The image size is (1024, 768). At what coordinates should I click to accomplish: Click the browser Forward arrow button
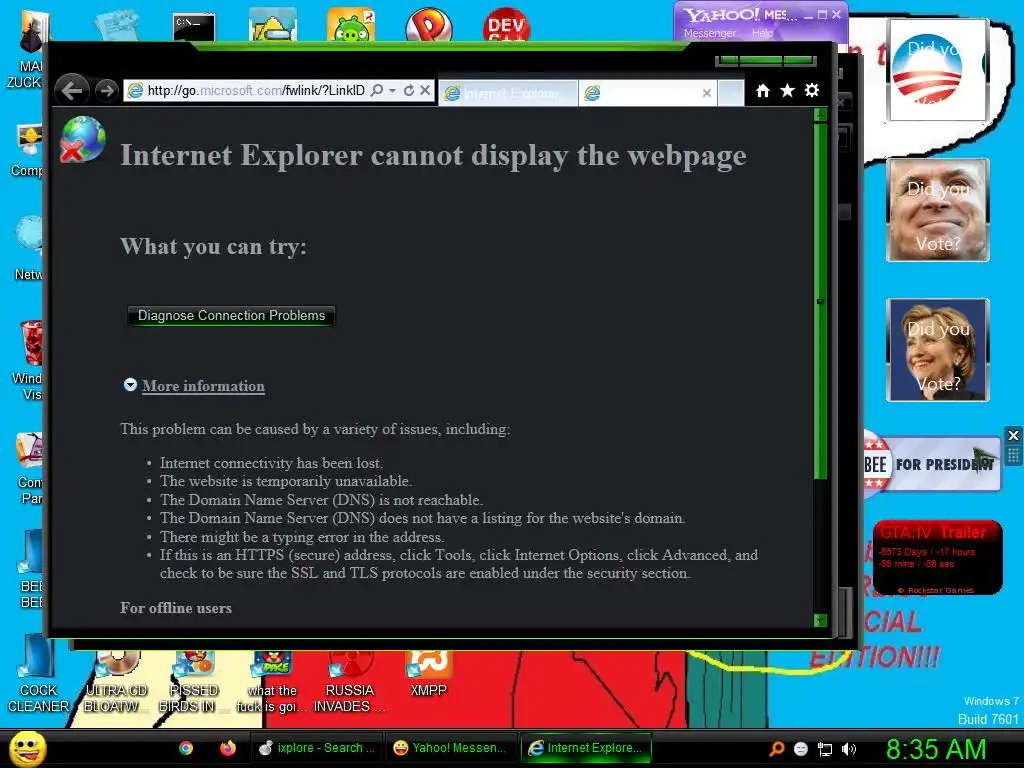click(106, 90)
